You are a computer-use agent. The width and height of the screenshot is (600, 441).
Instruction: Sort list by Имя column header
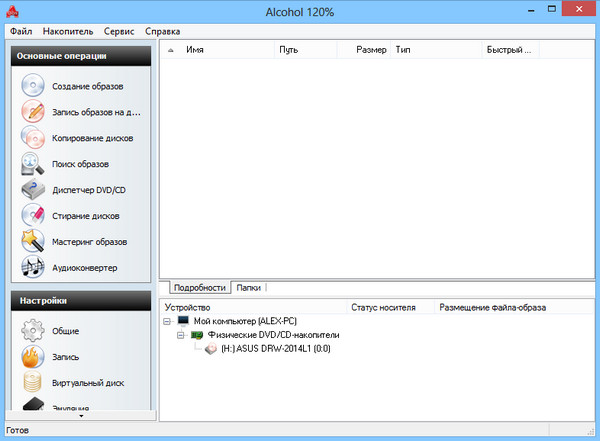tap(195, 48)
